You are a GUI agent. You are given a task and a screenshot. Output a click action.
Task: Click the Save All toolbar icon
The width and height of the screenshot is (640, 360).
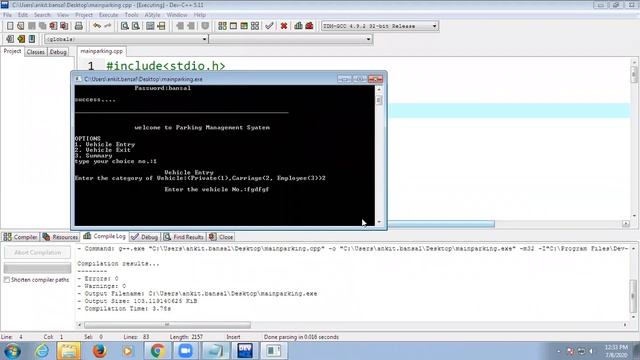[42, 26]
